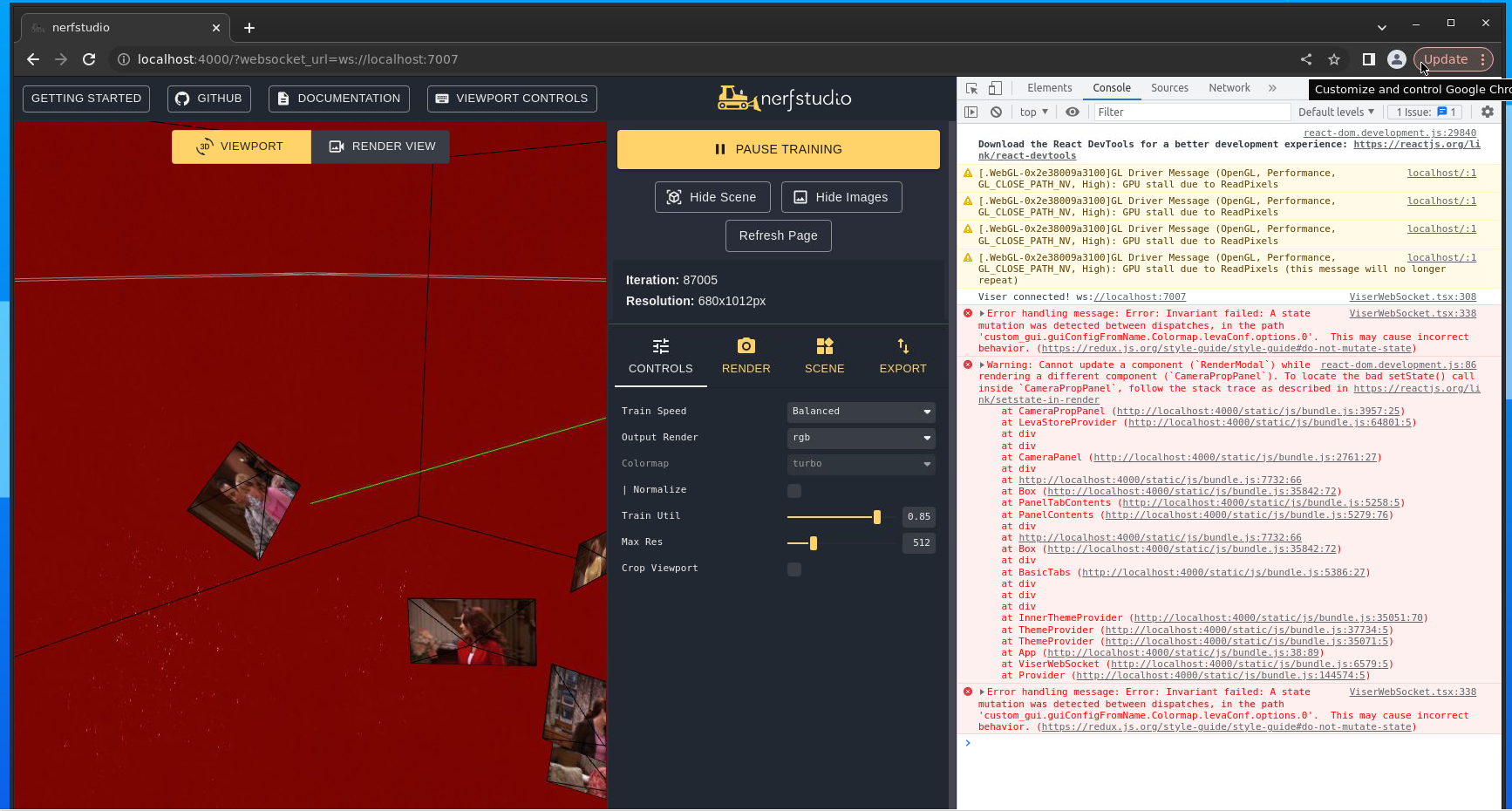Open the ws://localhost:7007 link

[x=1140, y=296]
